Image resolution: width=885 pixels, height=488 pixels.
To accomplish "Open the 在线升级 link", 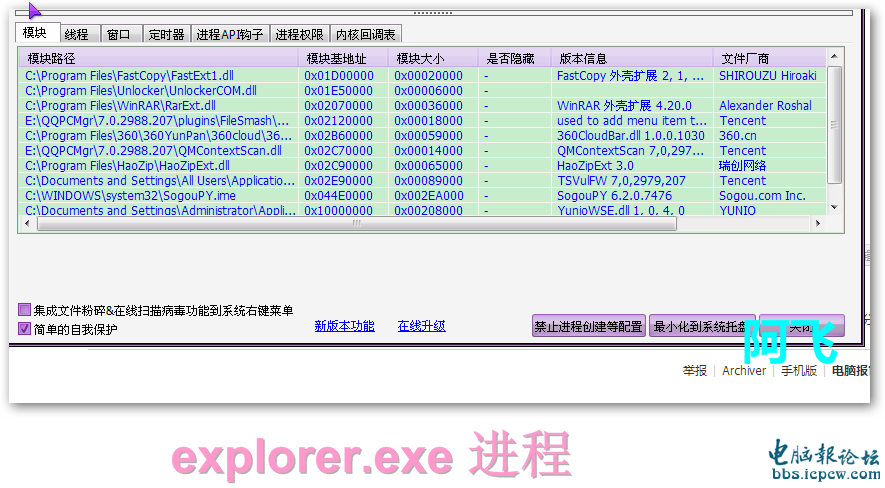I will (x=422, y=326).
